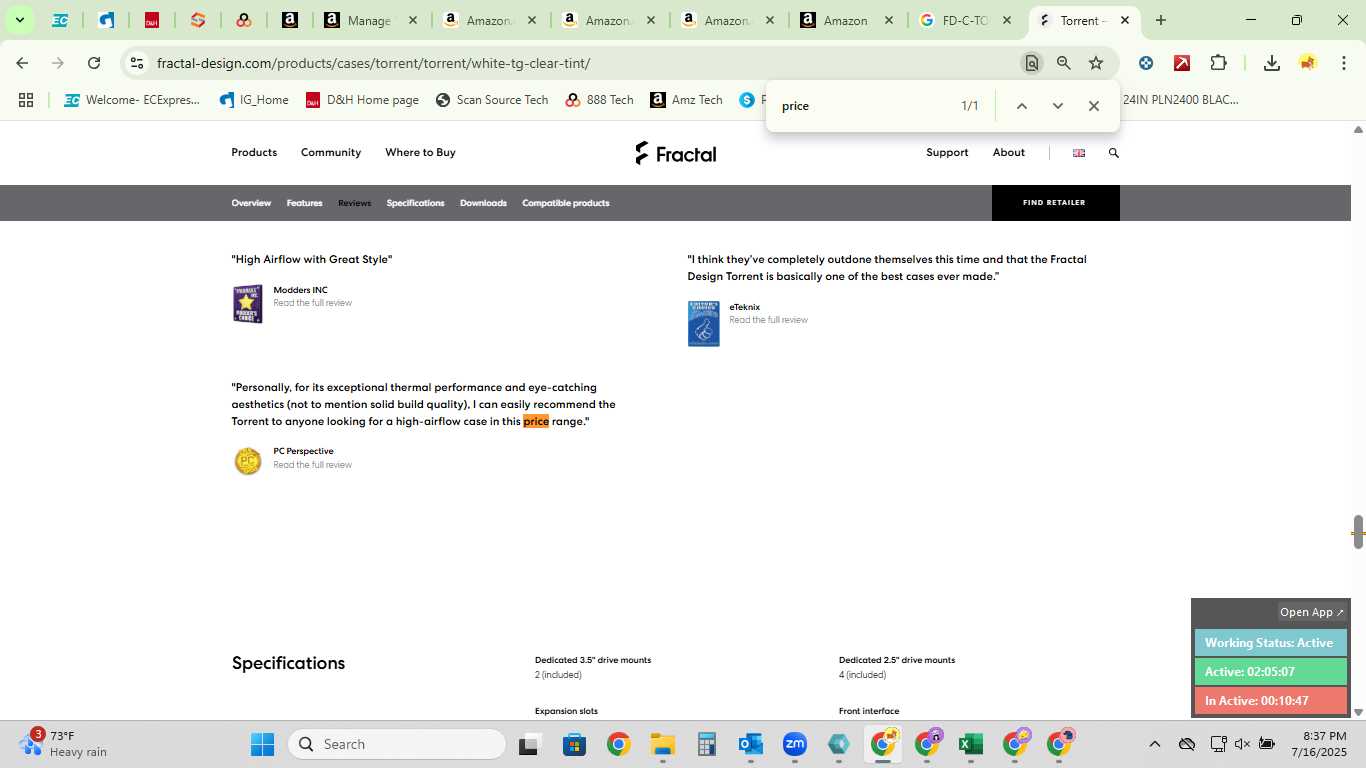Image resolution: width=1366 pixels, height=768 pixels.
Task: Jump to Compatible products section
Action: pos(566,203)
